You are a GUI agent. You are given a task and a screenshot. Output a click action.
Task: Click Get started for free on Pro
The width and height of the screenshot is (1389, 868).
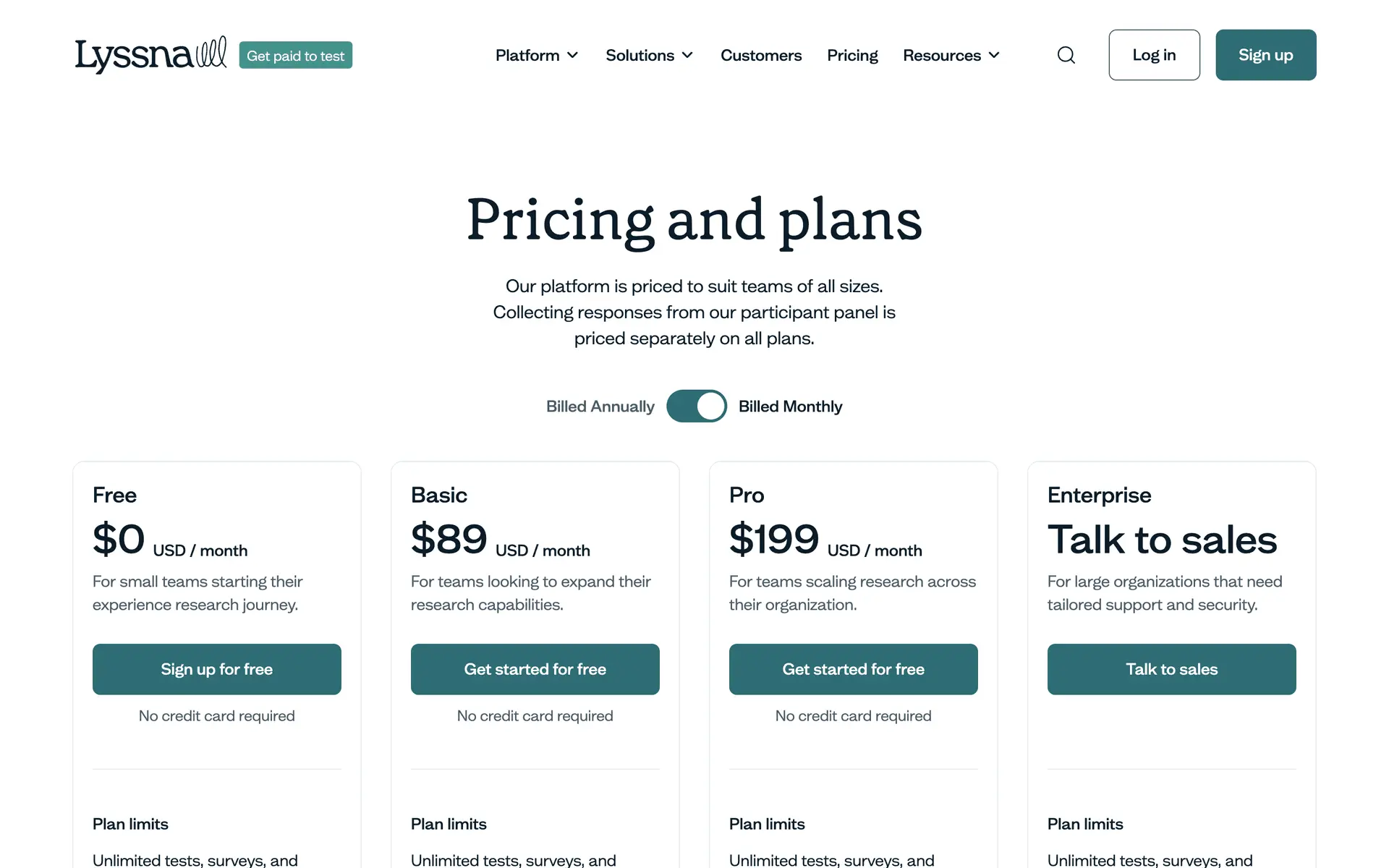point(854,669)
